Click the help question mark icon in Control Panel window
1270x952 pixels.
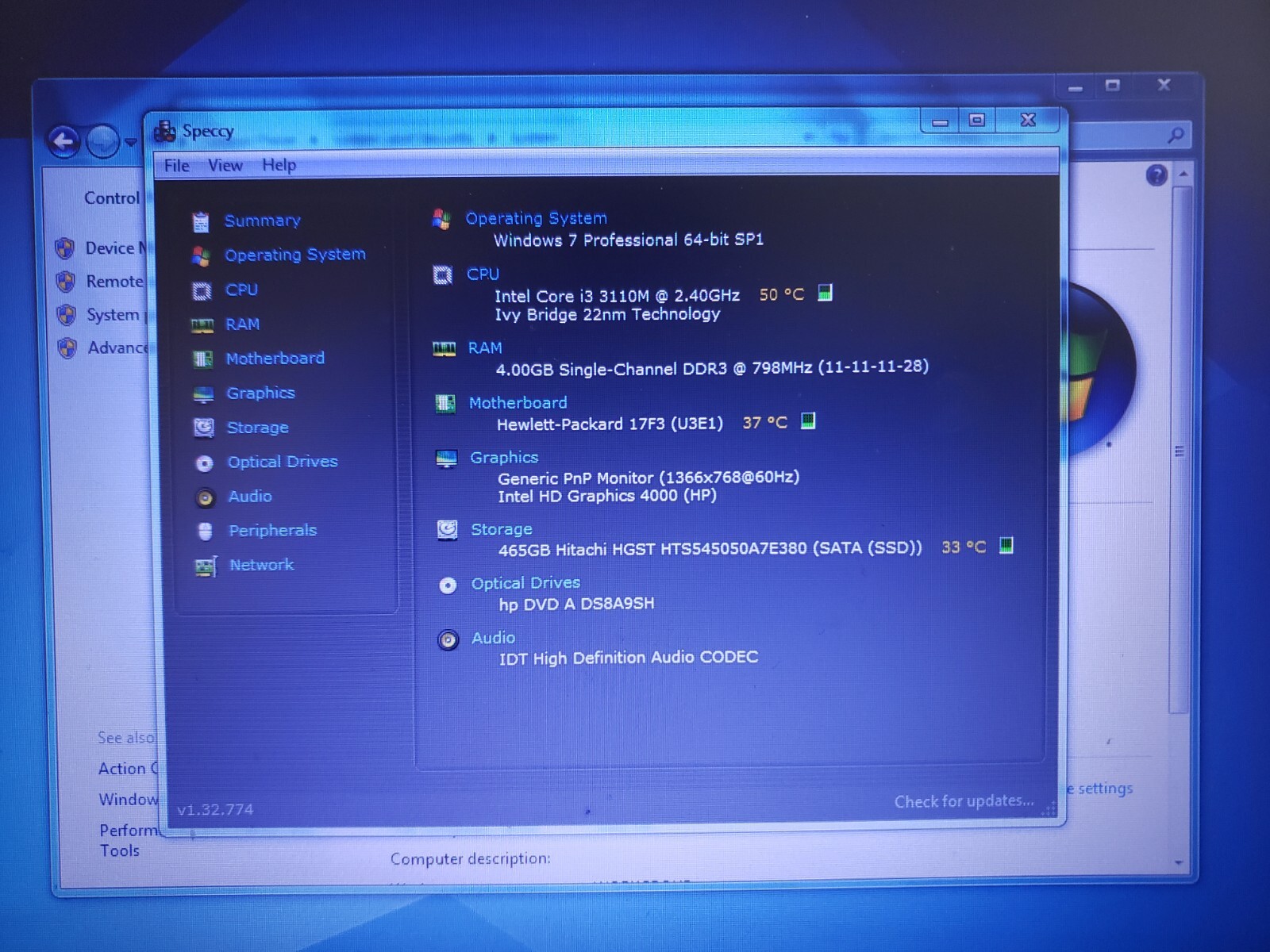tap(1156, 175)
